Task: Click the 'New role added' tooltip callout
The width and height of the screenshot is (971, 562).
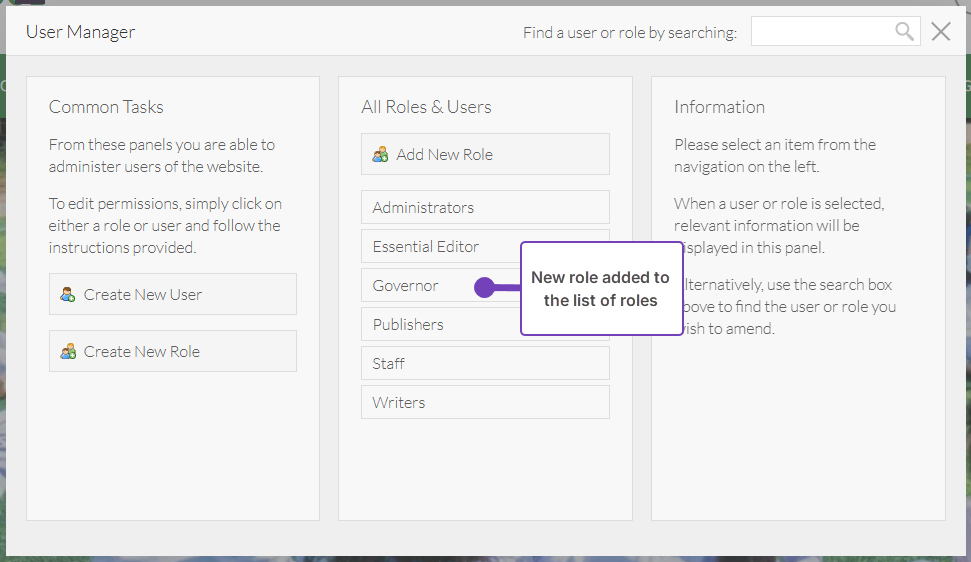Action: tap(601, 289)
